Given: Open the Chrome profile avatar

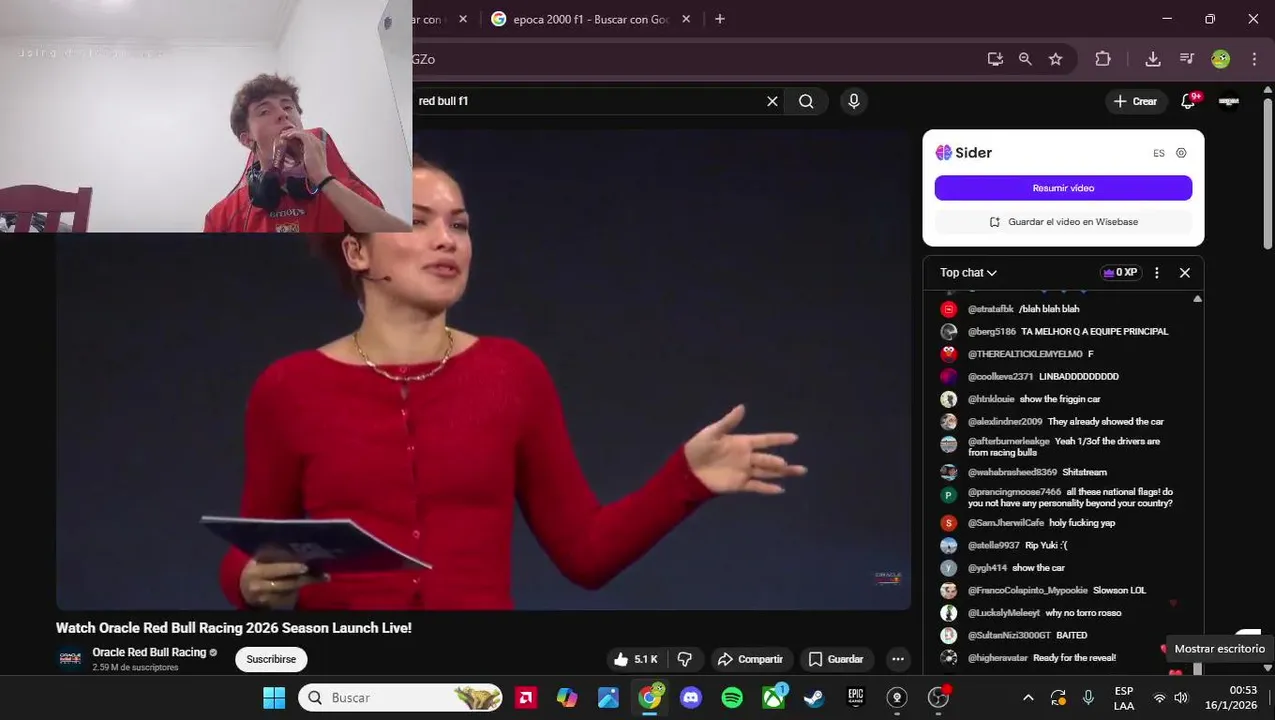Looking at the screenshot, I should (x=1221, y=59).
